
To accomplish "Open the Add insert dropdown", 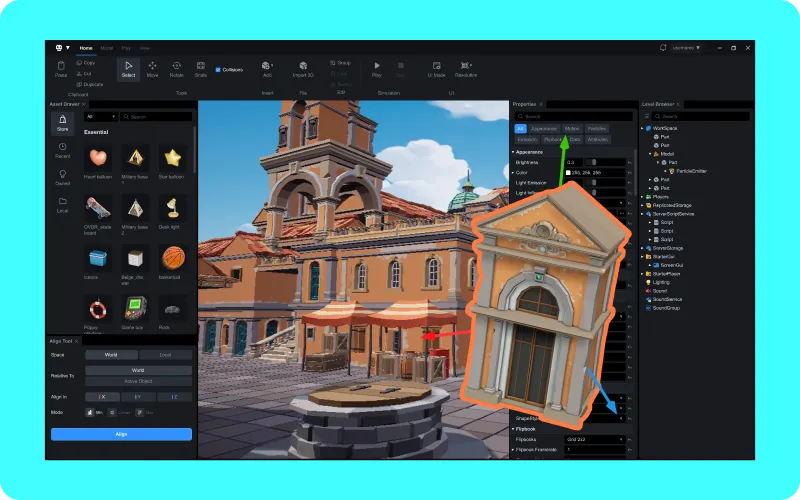I will 267,69.
